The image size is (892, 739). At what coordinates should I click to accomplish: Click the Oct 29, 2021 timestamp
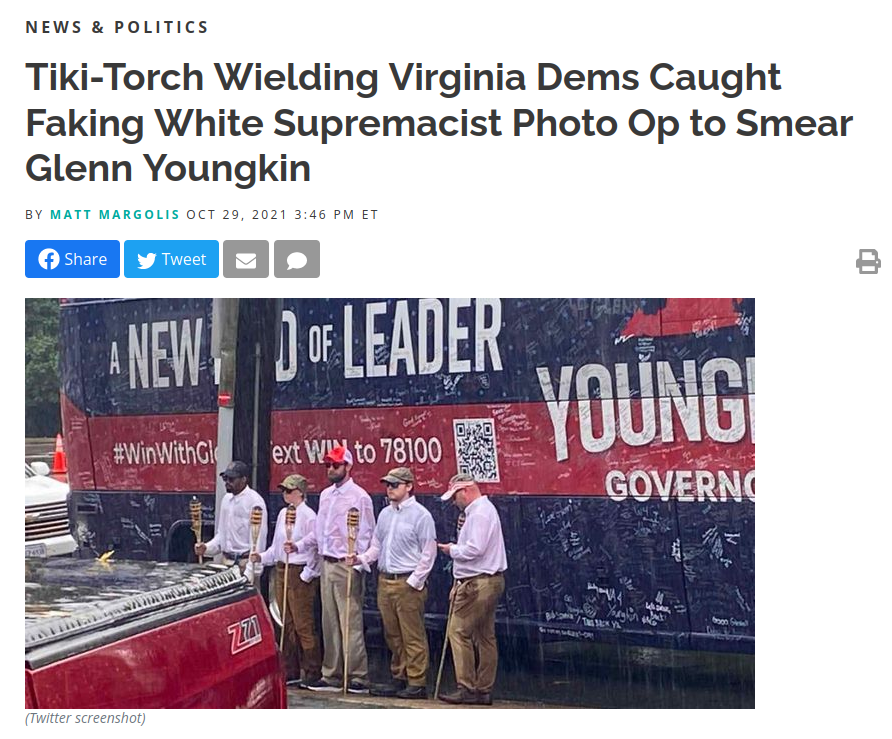pyautogui.click(x=282, y=214)
